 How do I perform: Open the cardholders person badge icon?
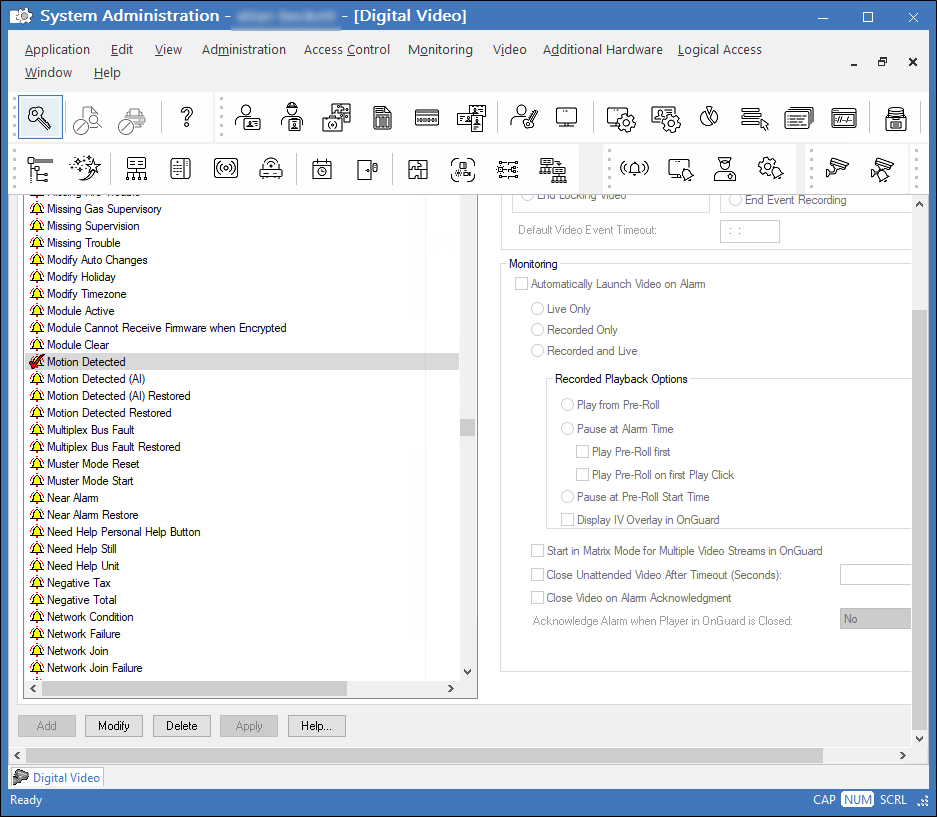(x=247, y=117)
